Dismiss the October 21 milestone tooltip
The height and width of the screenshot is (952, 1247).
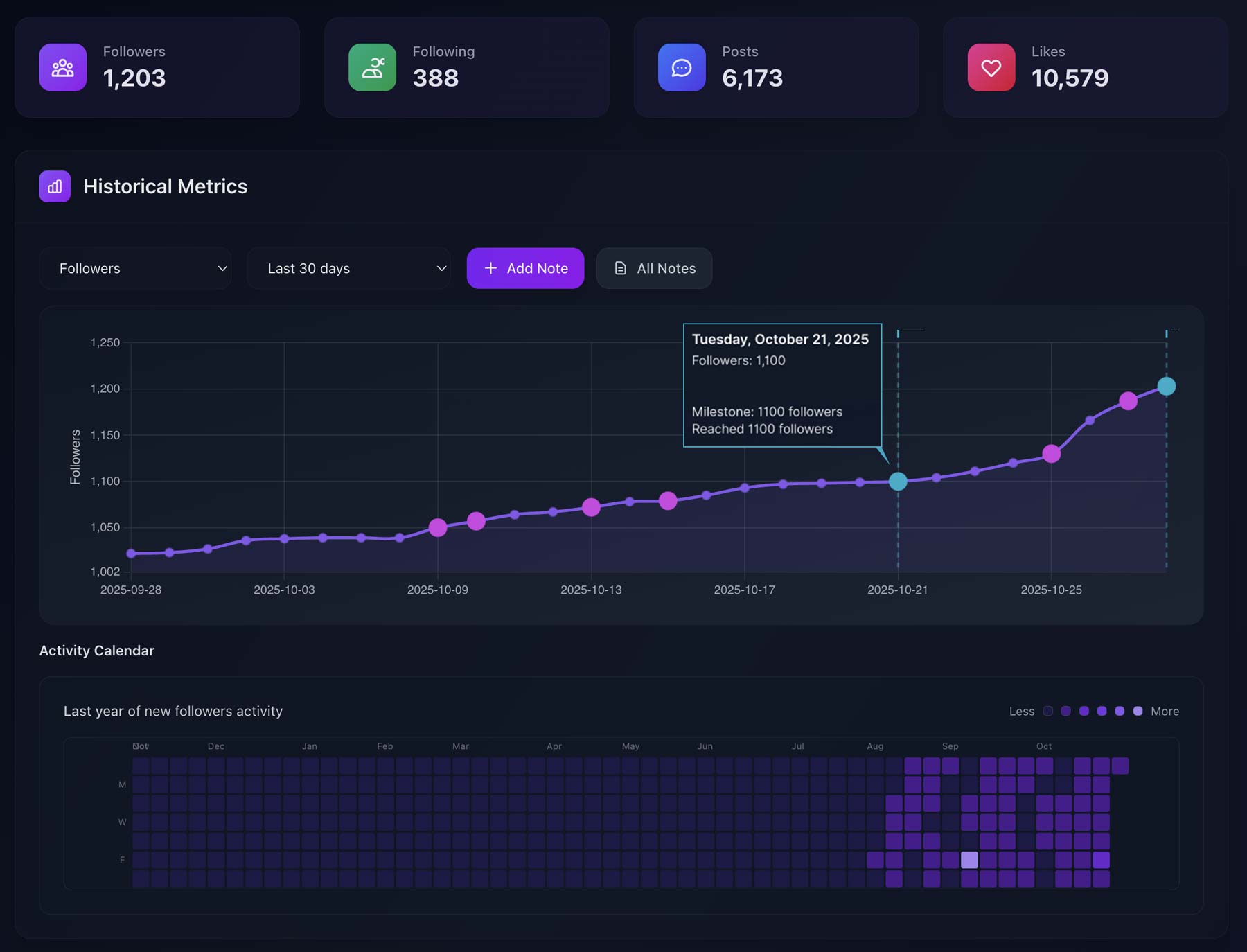tap(783, 385)
